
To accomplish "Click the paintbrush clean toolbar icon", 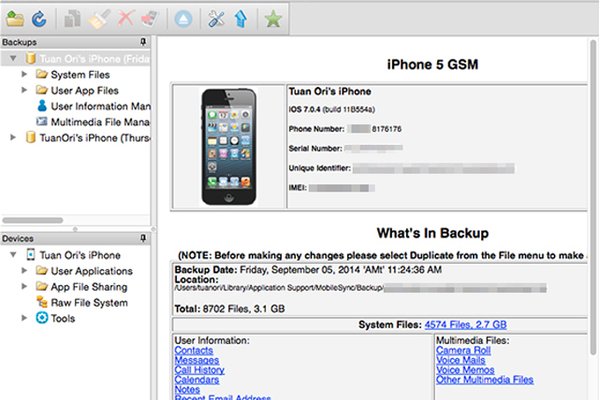I will click(x=99, y=18).
